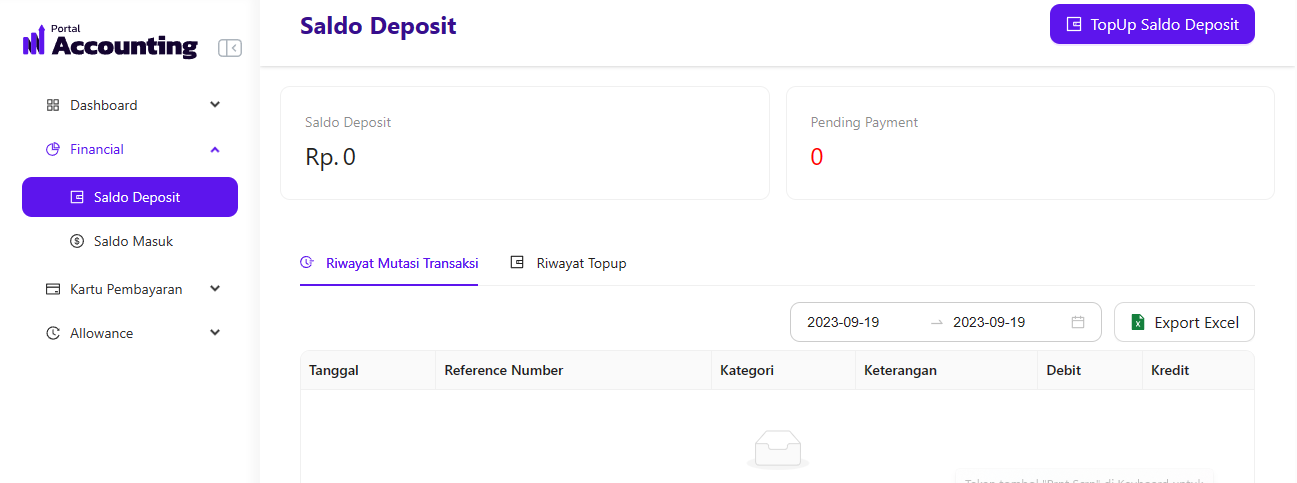Click the Dashboard grid icon
This screenshot has width=1297, height=483.
[x=53, y=105]
